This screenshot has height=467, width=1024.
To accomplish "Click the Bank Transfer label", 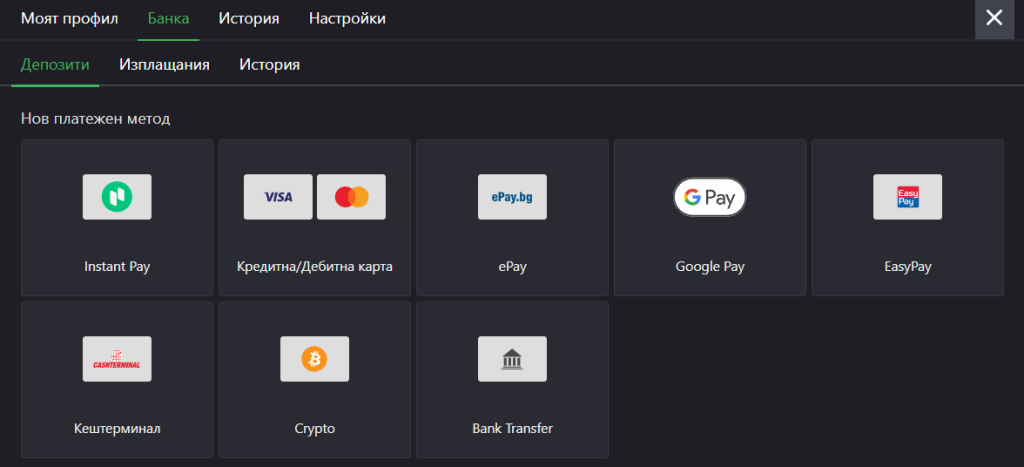I will tap(512, 428).
